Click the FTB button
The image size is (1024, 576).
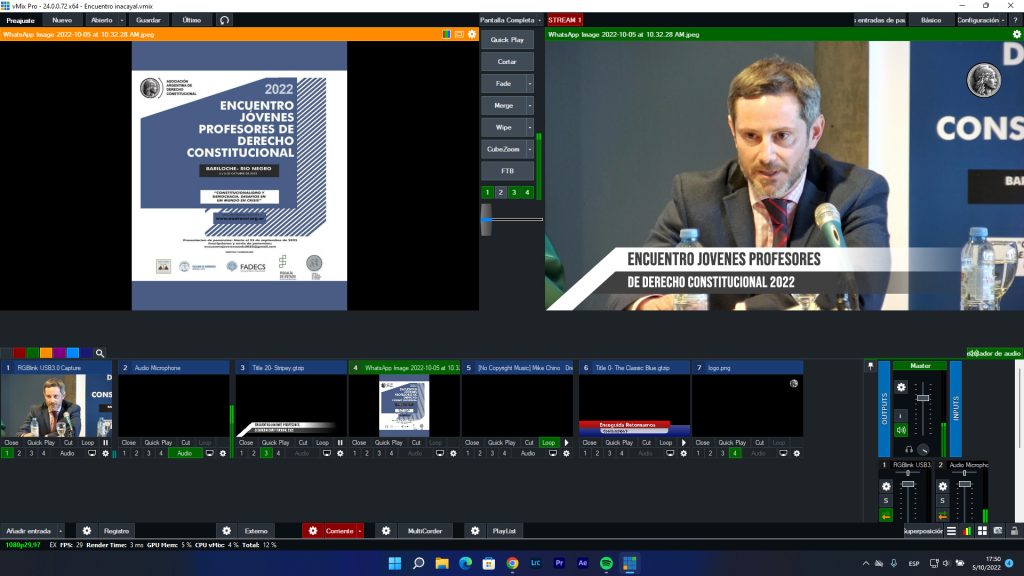coord(507,171)
